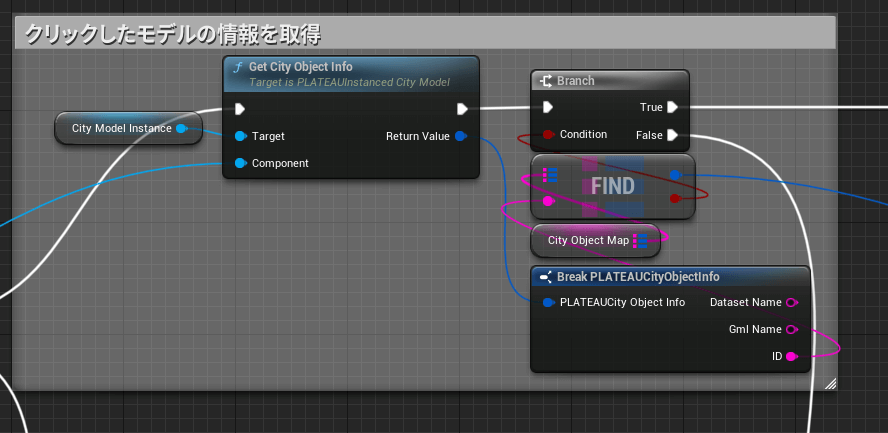This screenshot has height=433, width=888.
Task: Click the Branch node icon
Action: 546,81
